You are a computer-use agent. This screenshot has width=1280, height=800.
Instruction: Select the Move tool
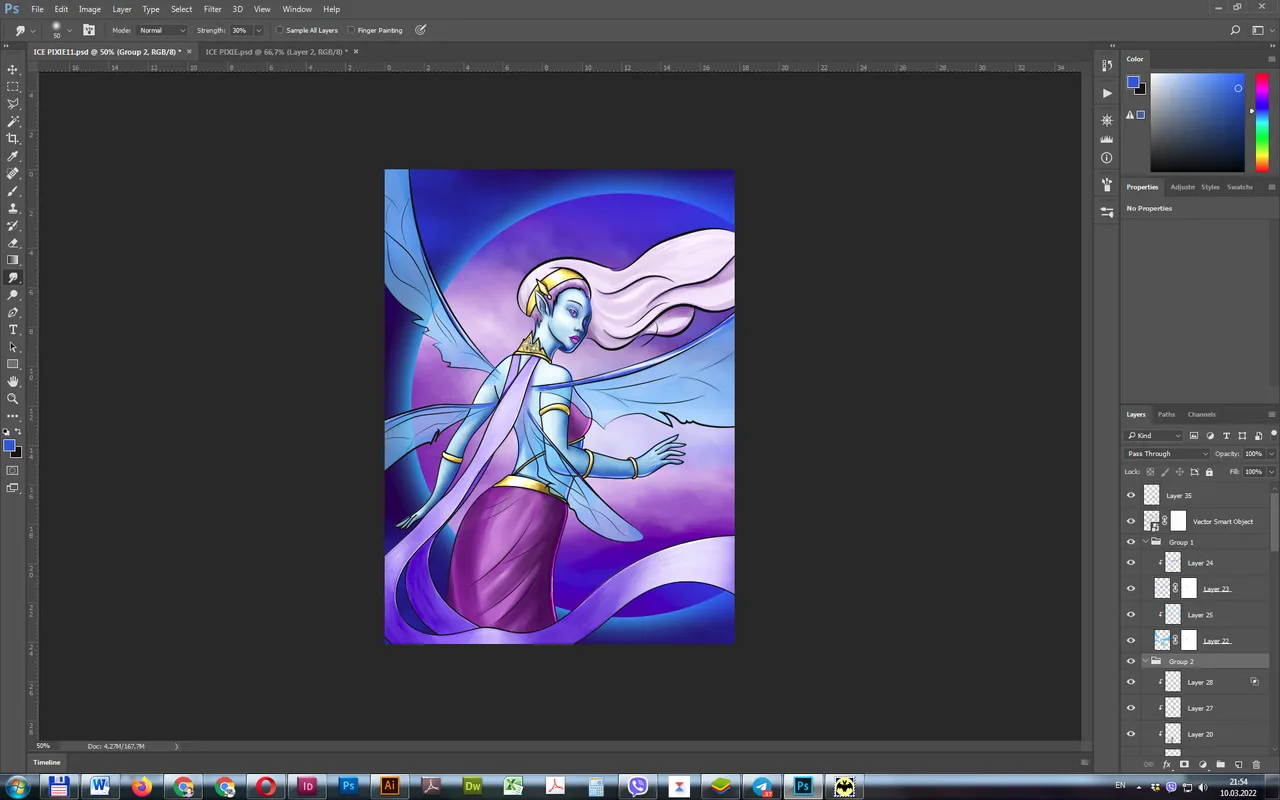click(13, 69)
